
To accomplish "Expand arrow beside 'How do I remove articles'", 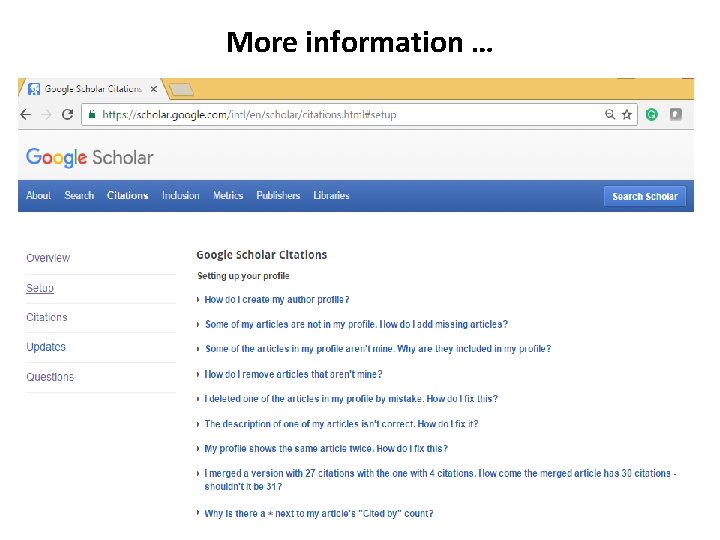I will coord(198,375).
